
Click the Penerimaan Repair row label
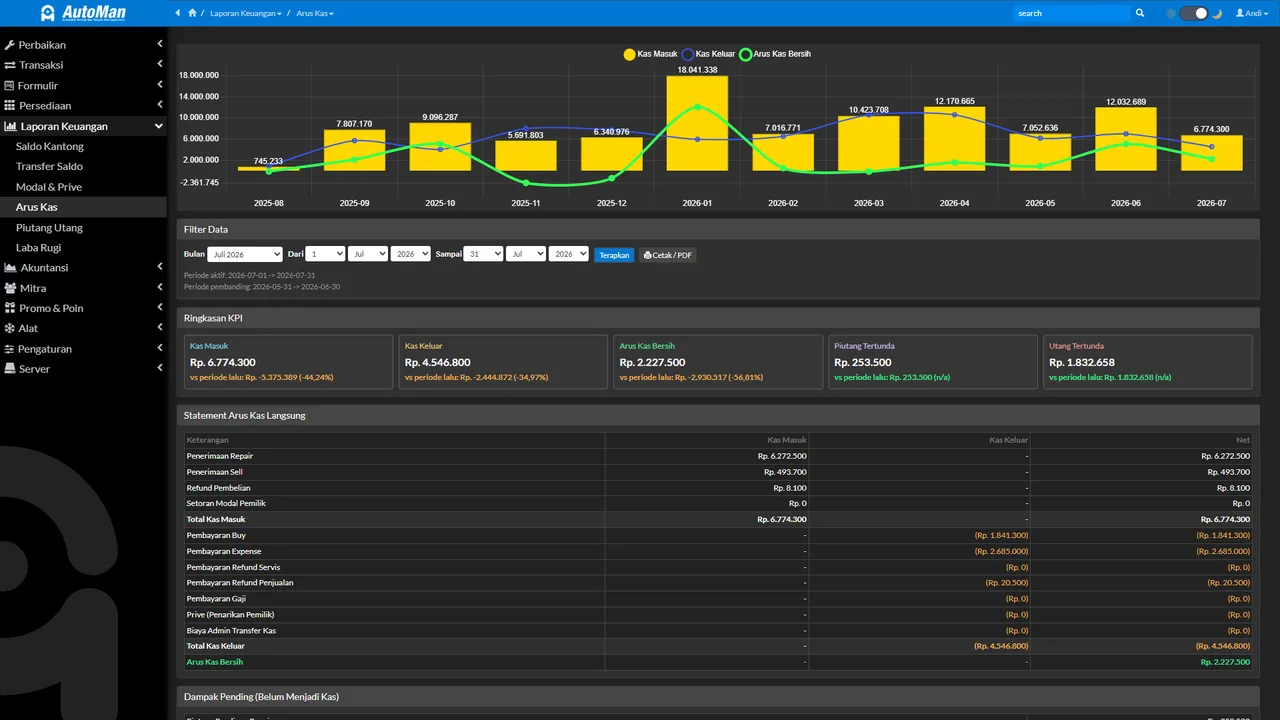click(x=220, y=456)
